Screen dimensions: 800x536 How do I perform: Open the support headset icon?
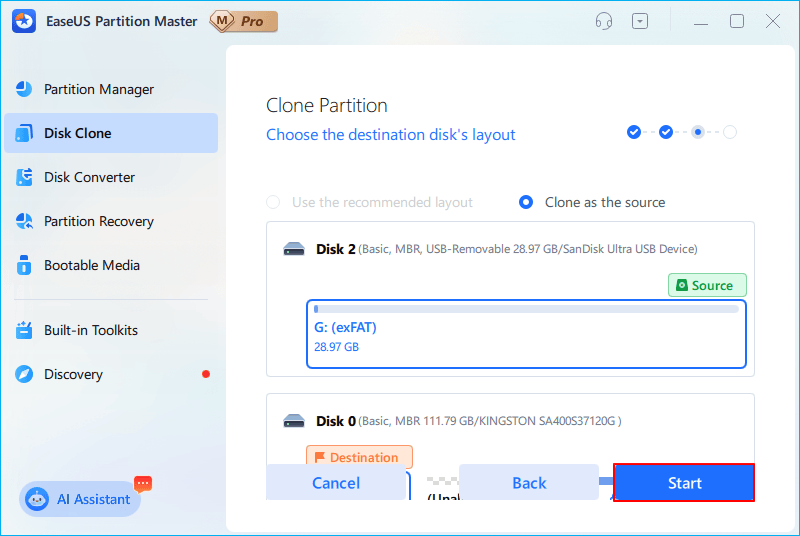click(603, 21)
